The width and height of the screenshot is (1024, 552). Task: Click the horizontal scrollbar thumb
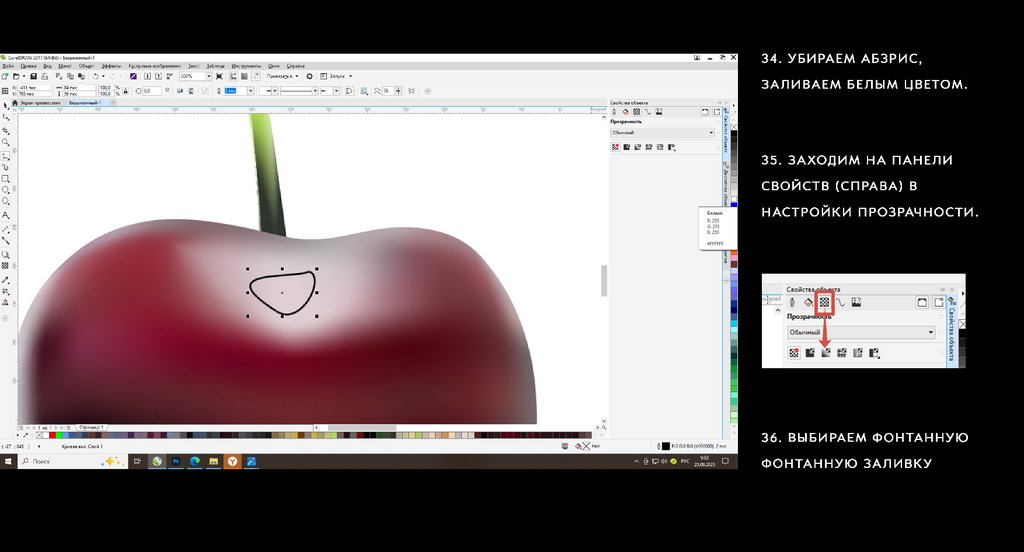(x=362, y=428)
